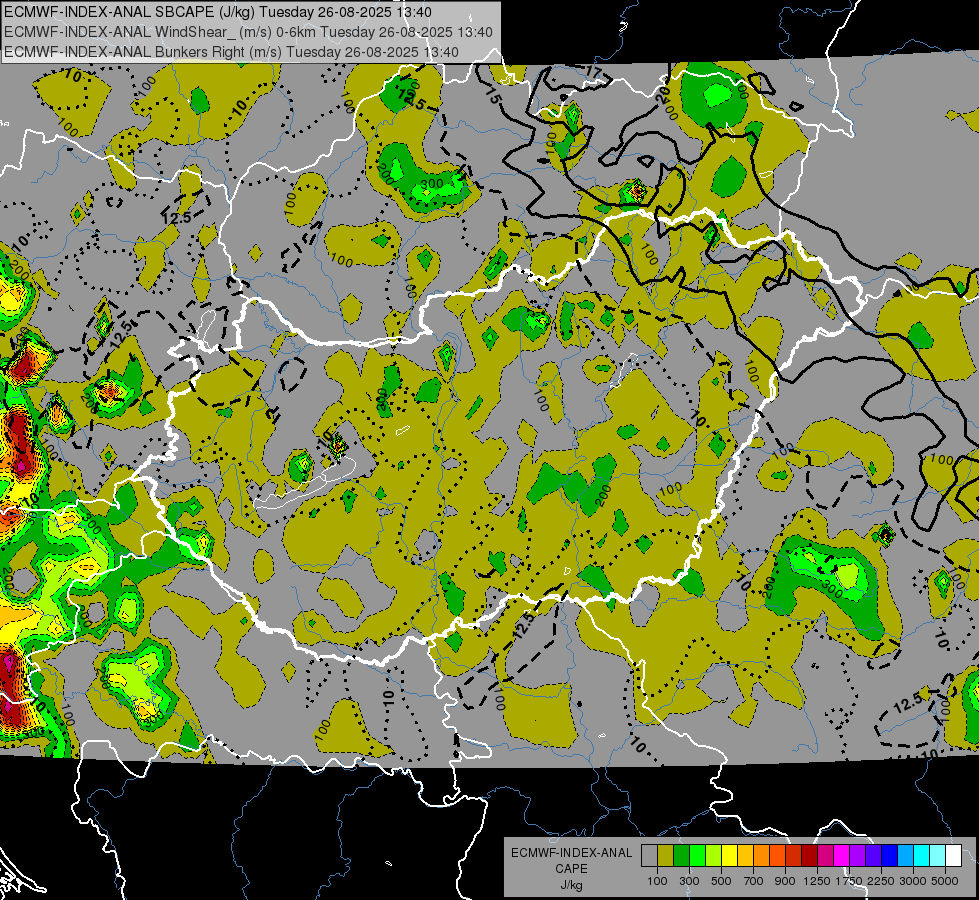Image resolution: width=979 pixels, height=900 pixels.
Task: Click the red-orange swatch left of 900
Action: (x=777, y=856)
